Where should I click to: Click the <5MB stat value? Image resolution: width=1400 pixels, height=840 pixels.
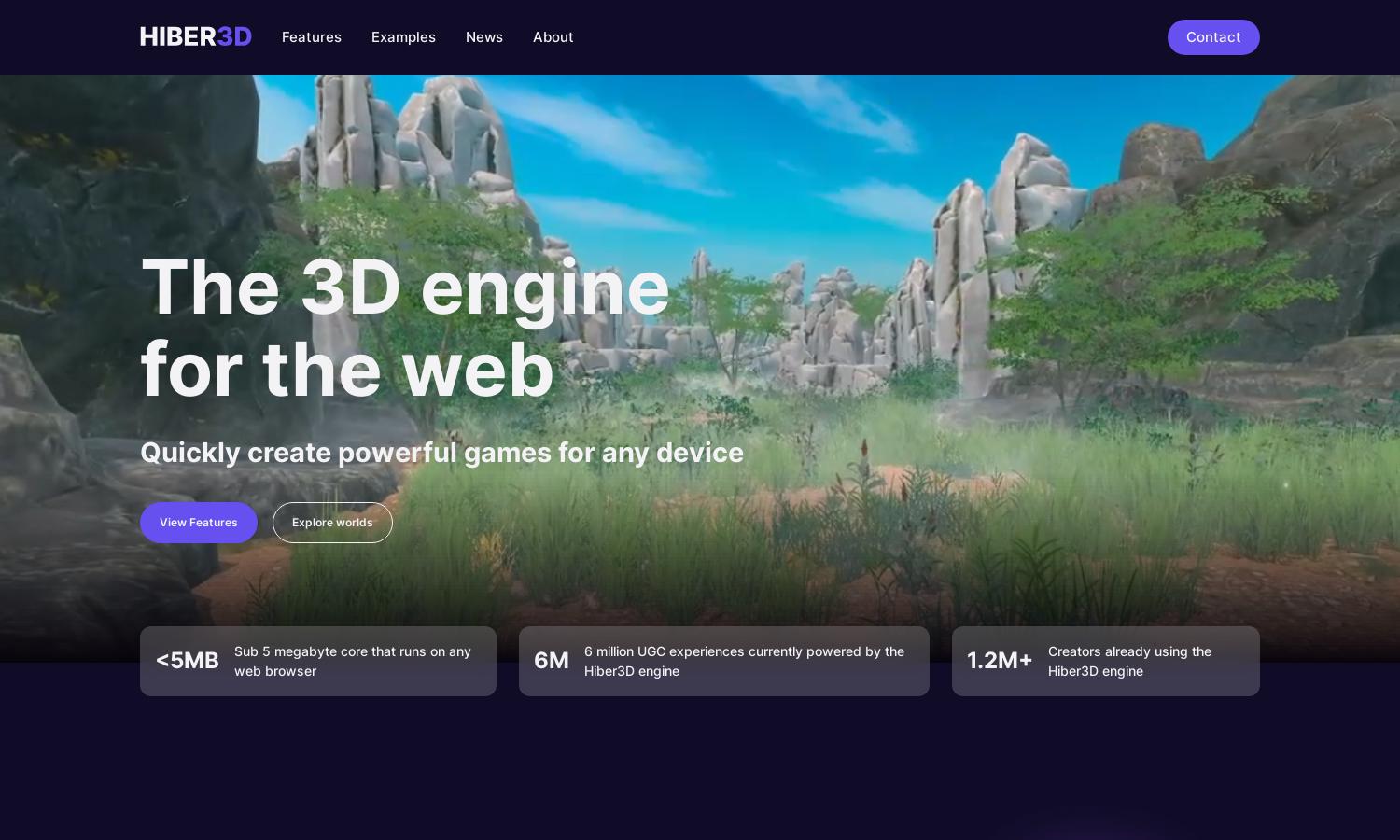click(x=187, y=661)
